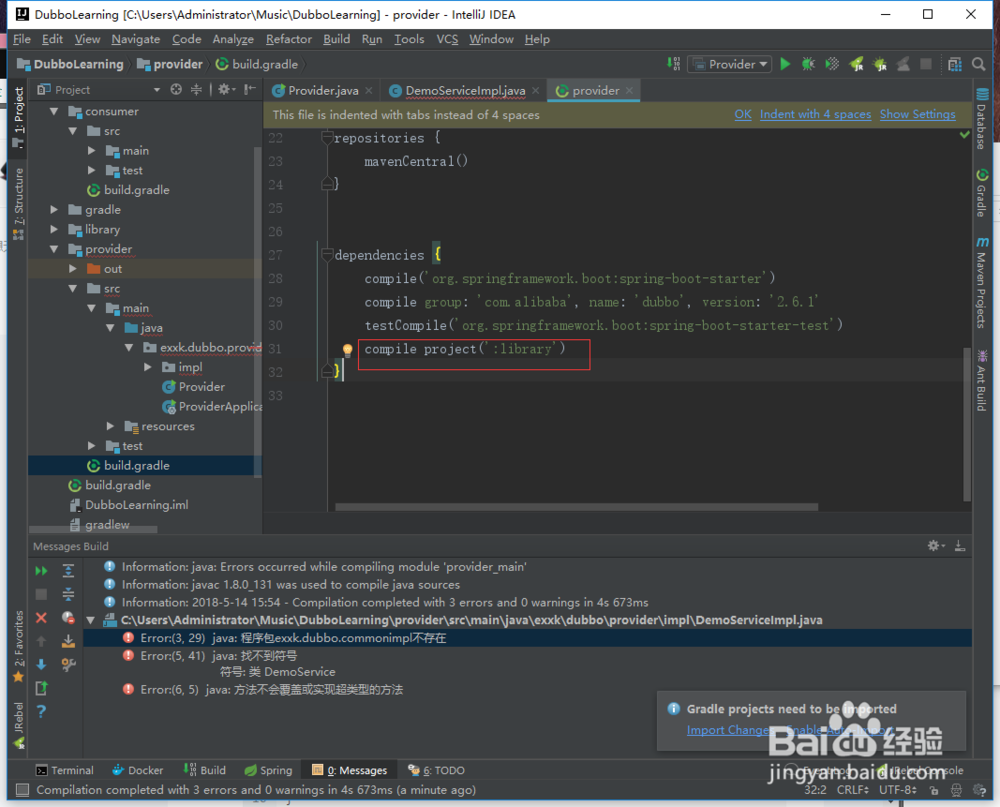
Task: Run the Provider configuration
Action: [784, 63]
